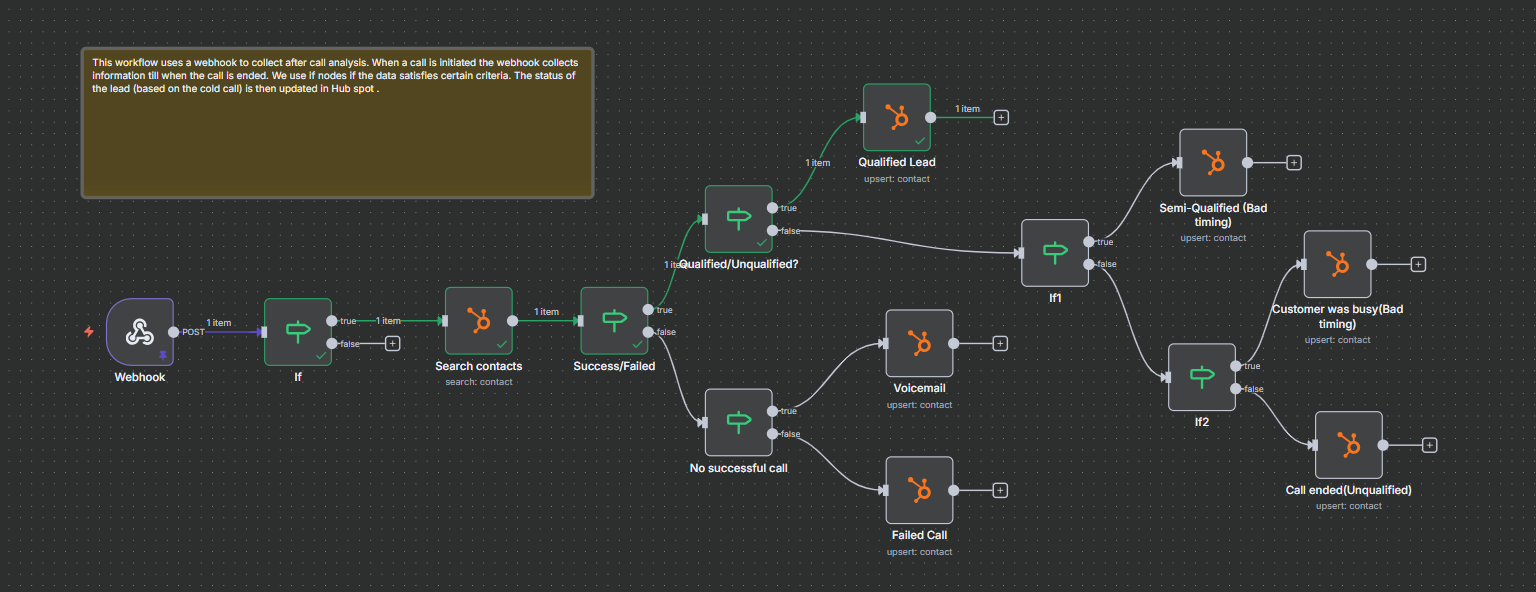Open the Webhook trigger node
The width and height of the screenshot is (1536, 592).
click(x=139, y=331)
